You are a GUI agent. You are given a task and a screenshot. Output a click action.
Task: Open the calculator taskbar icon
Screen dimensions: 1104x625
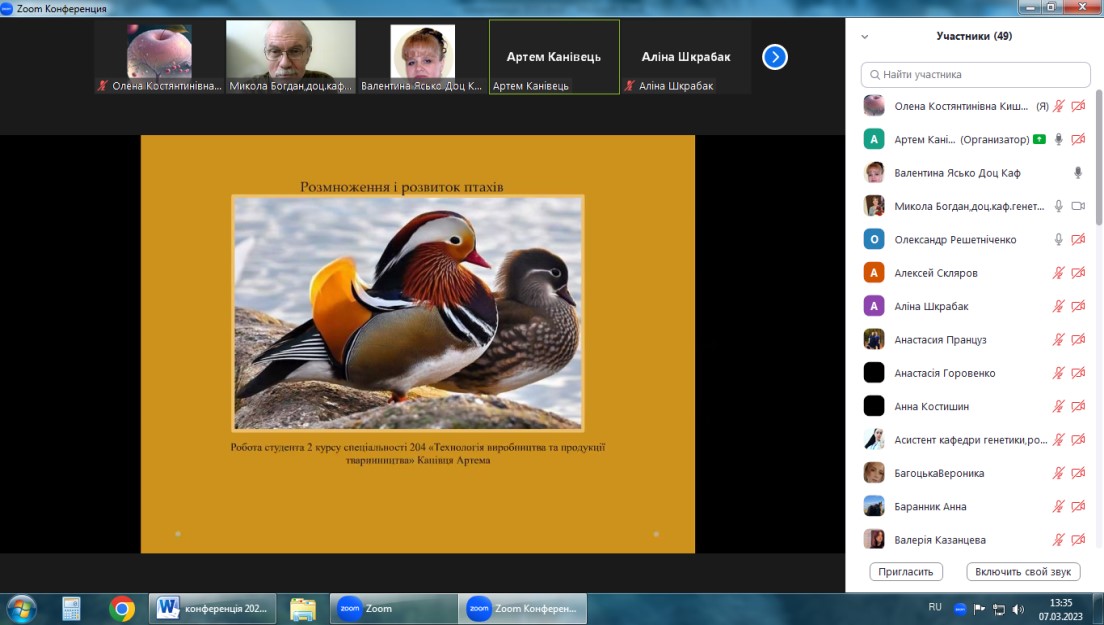click(x=71, y=608)
